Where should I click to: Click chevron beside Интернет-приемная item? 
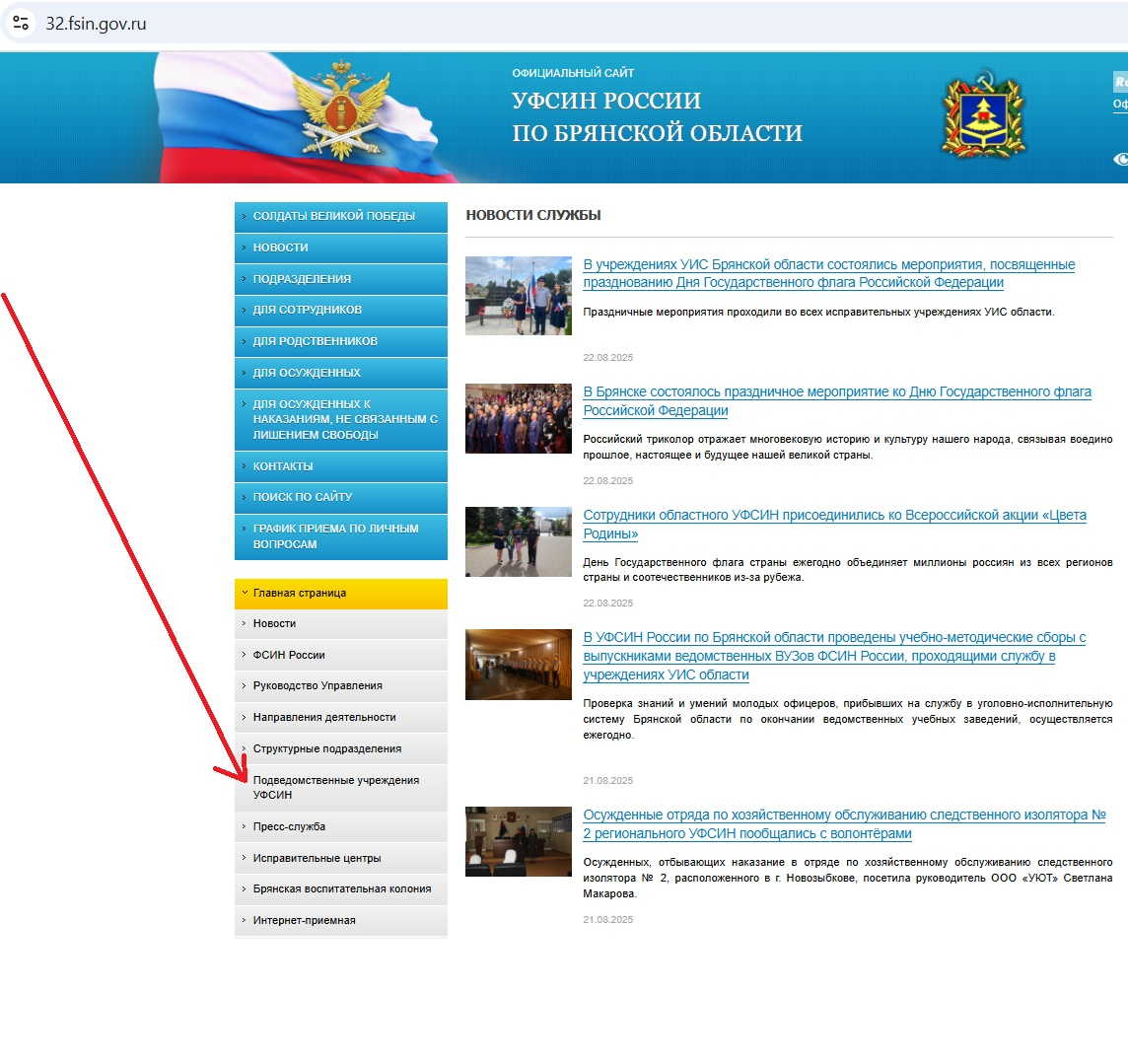[x=244, y=920]
